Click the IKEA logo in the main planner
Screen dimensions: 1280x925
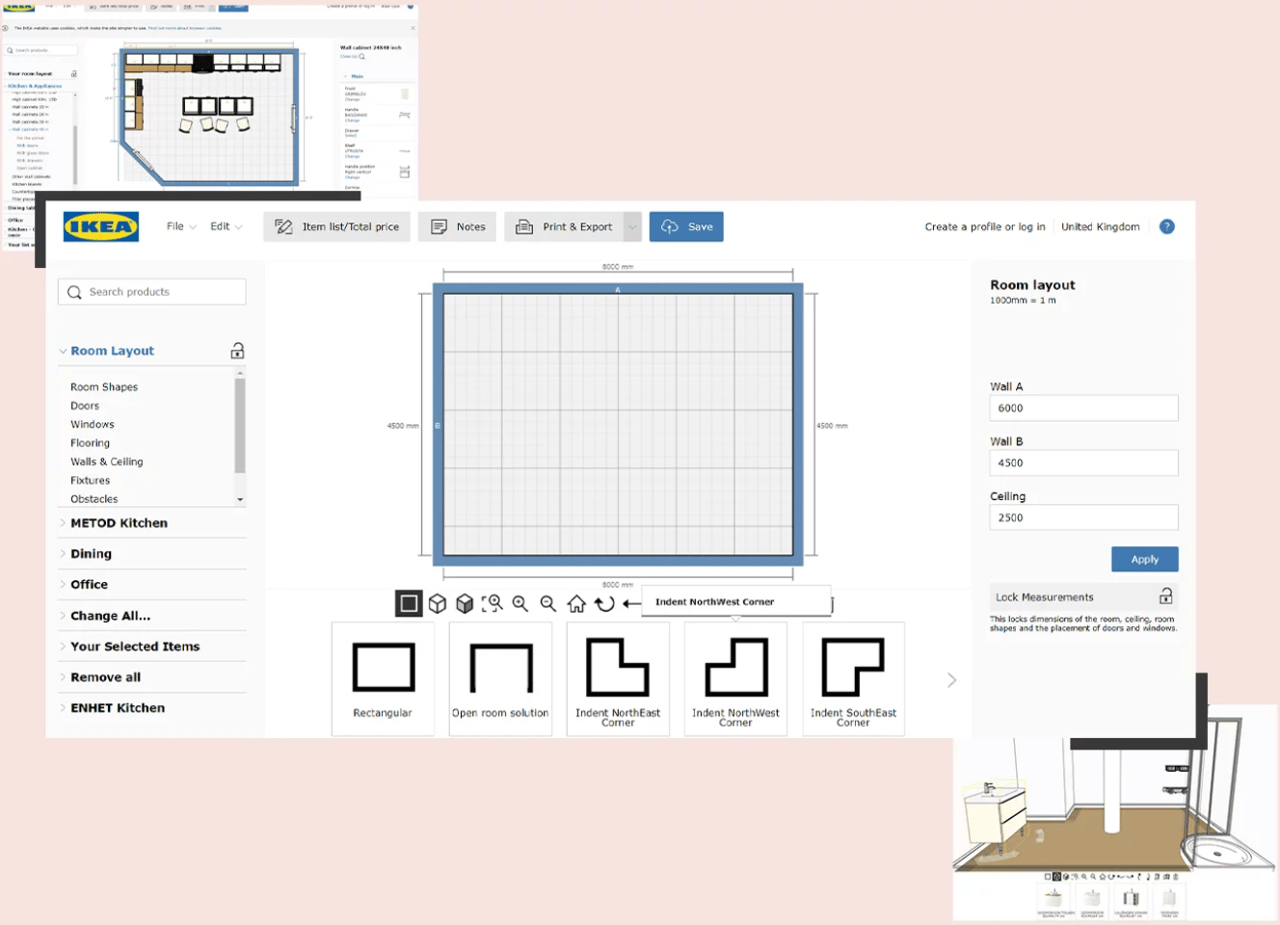[101, 227]
